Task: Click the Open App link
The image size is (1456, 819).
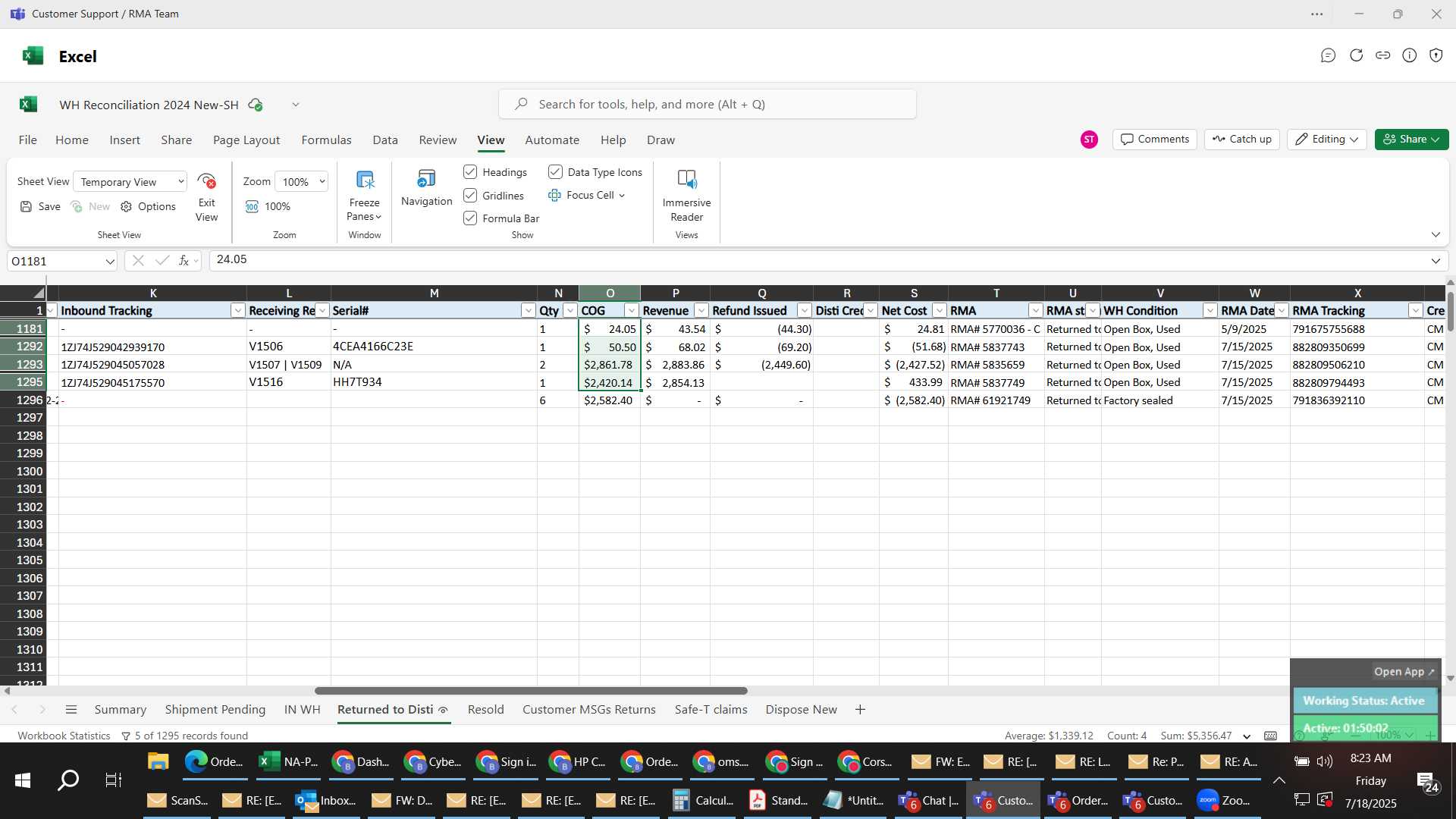Action: (x=1404, y=672)
